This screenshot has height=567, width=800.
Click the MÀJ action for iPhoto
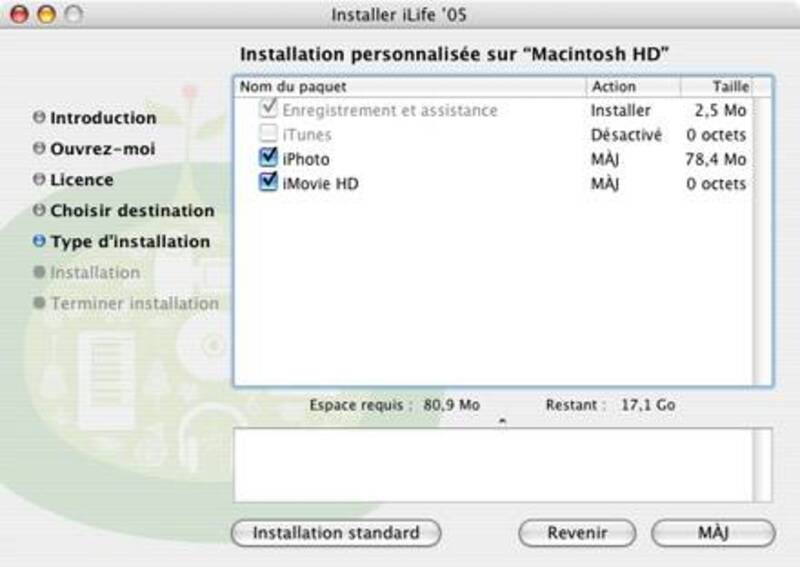point(605,159)
